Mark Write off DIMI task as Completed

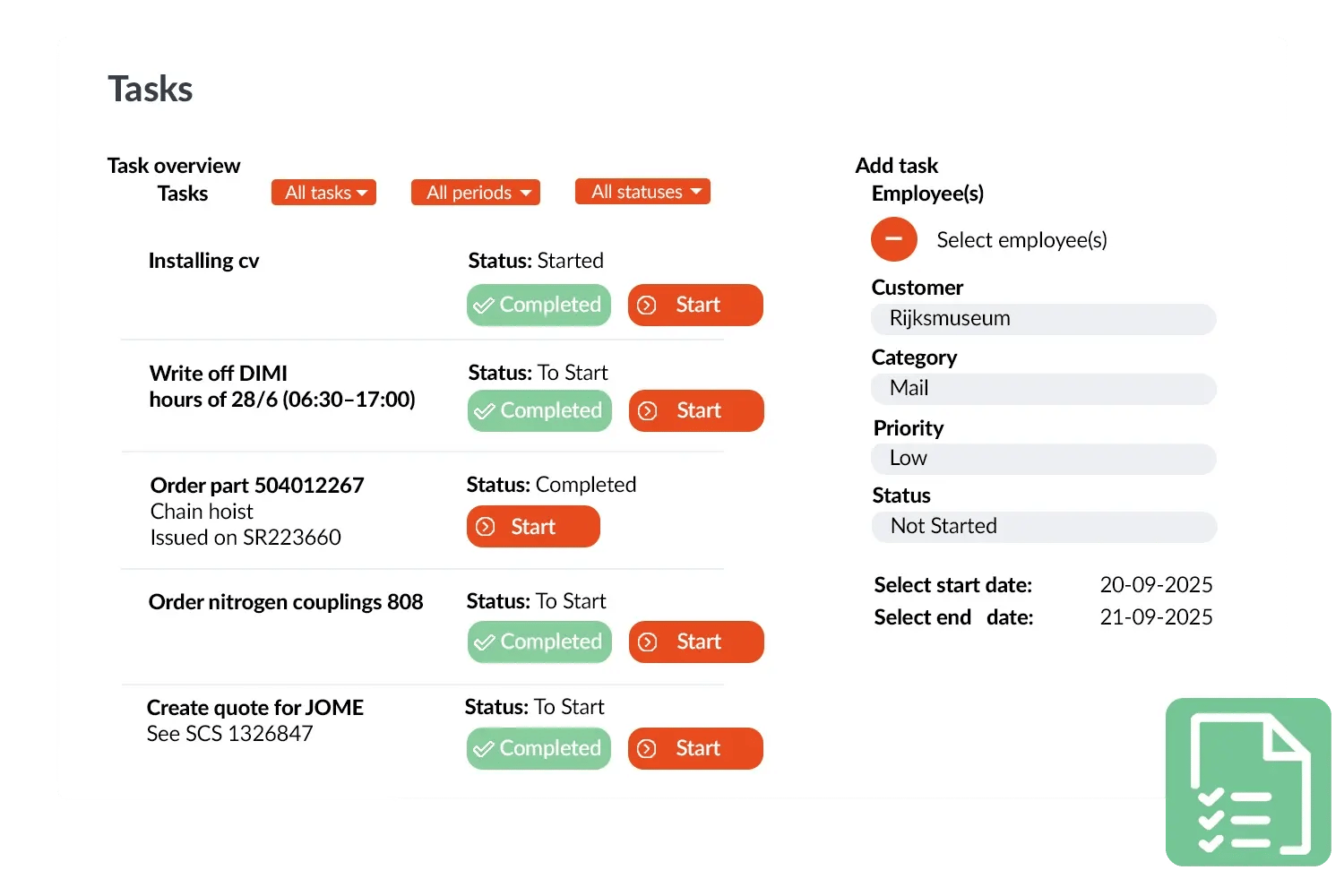pos(539,411)
